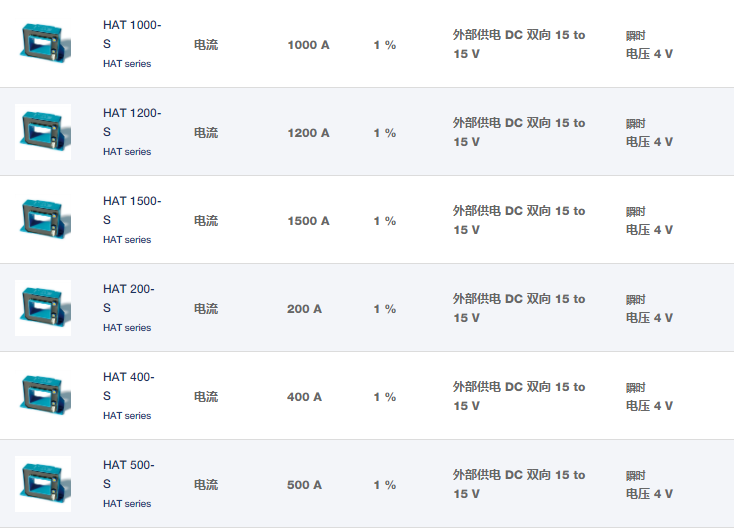Click the HAT 1500-S product name
The width and height of the screenshot is (741, 530).
pyautogui.click(x=131, y=210)
